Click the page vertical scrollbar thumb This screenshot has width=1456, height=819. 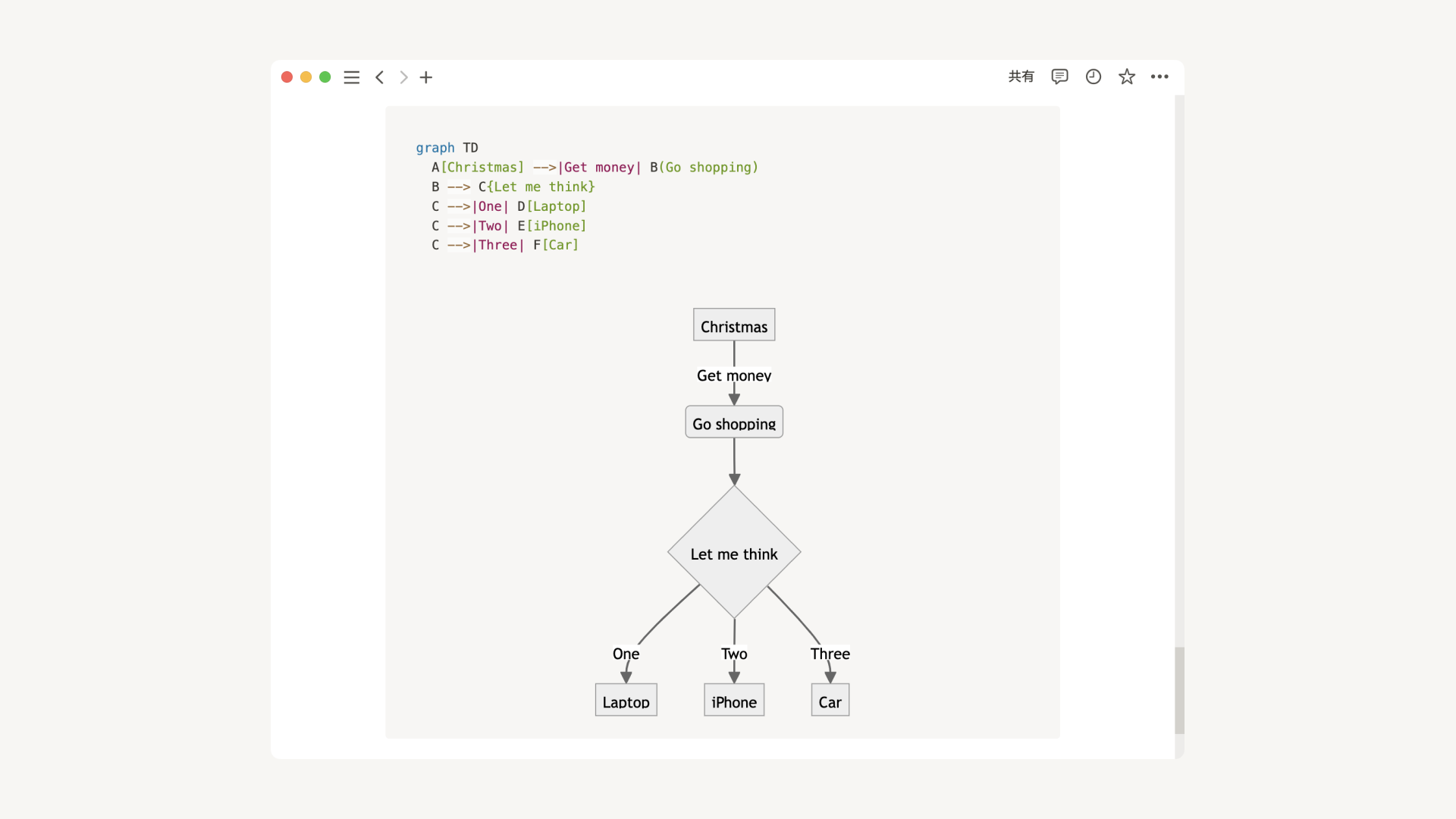pyautogui.click(x=1179, y=690)
